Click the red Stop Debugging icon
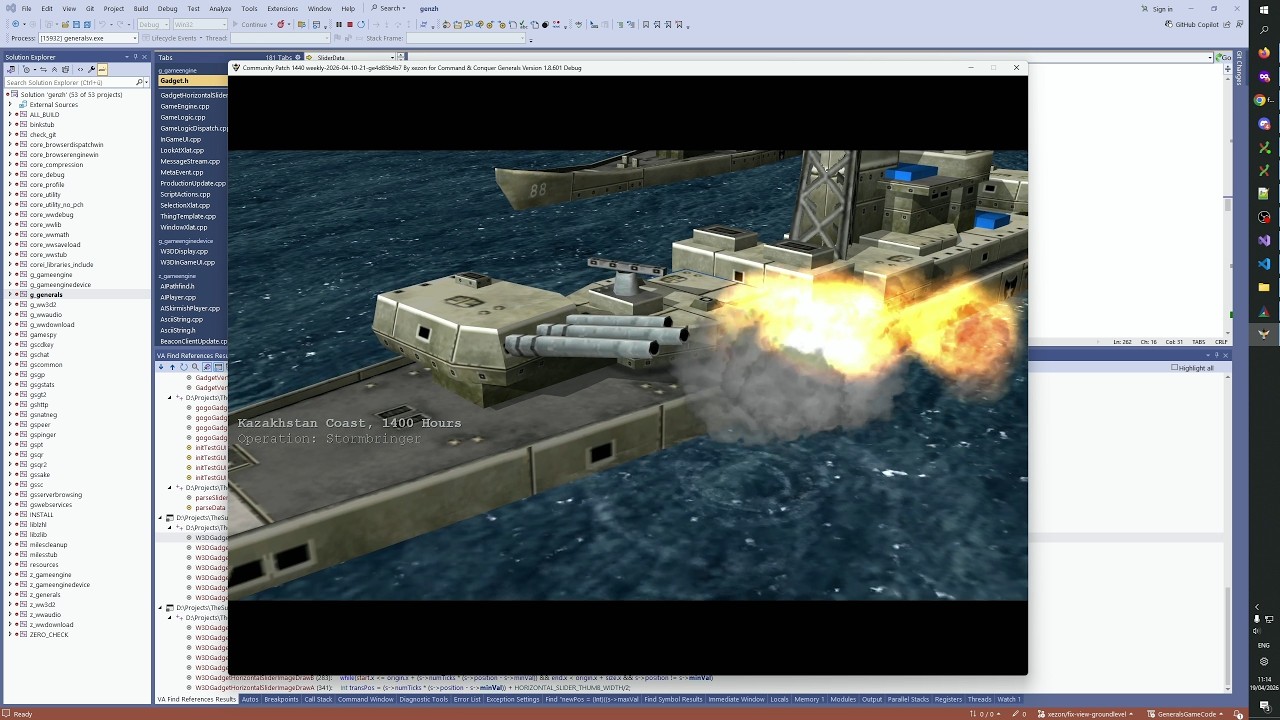This screenshot has height=720, width=1280. (x=350, y=24)
